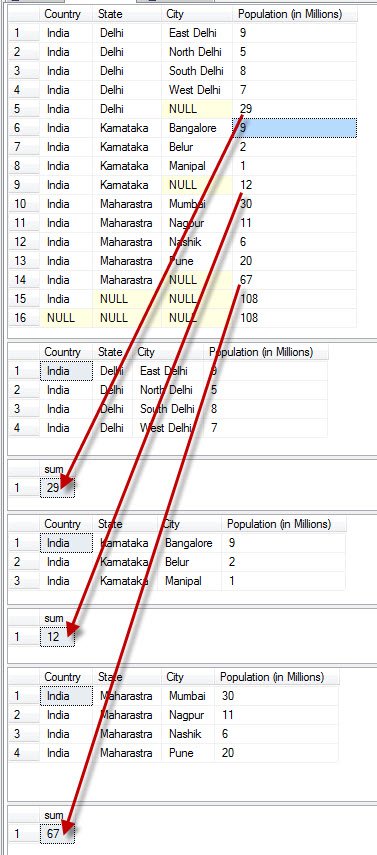Click row header 13 in the top grid

(x=24, y=261)
